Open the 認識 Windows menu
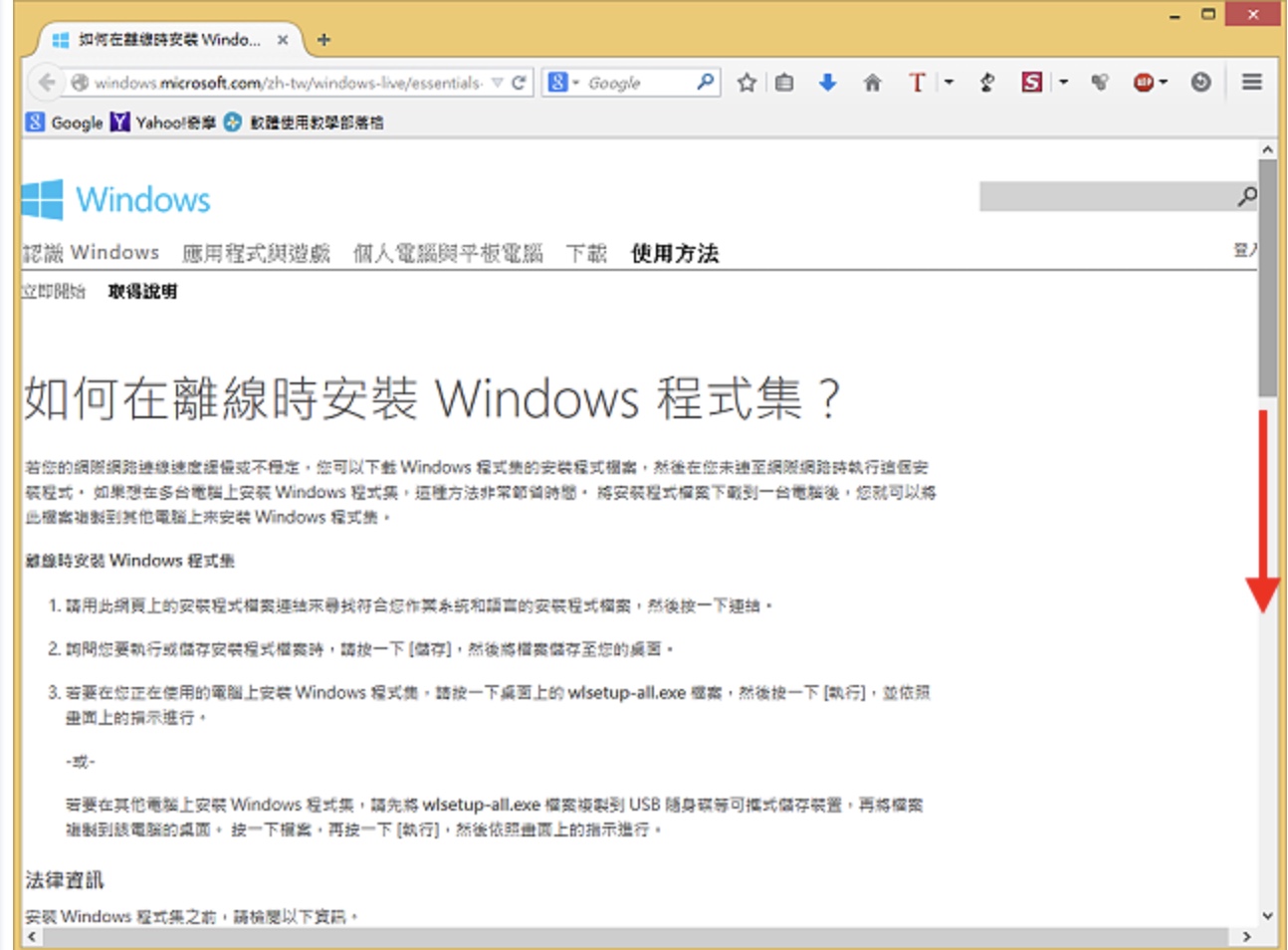 (x=91, y=253)
